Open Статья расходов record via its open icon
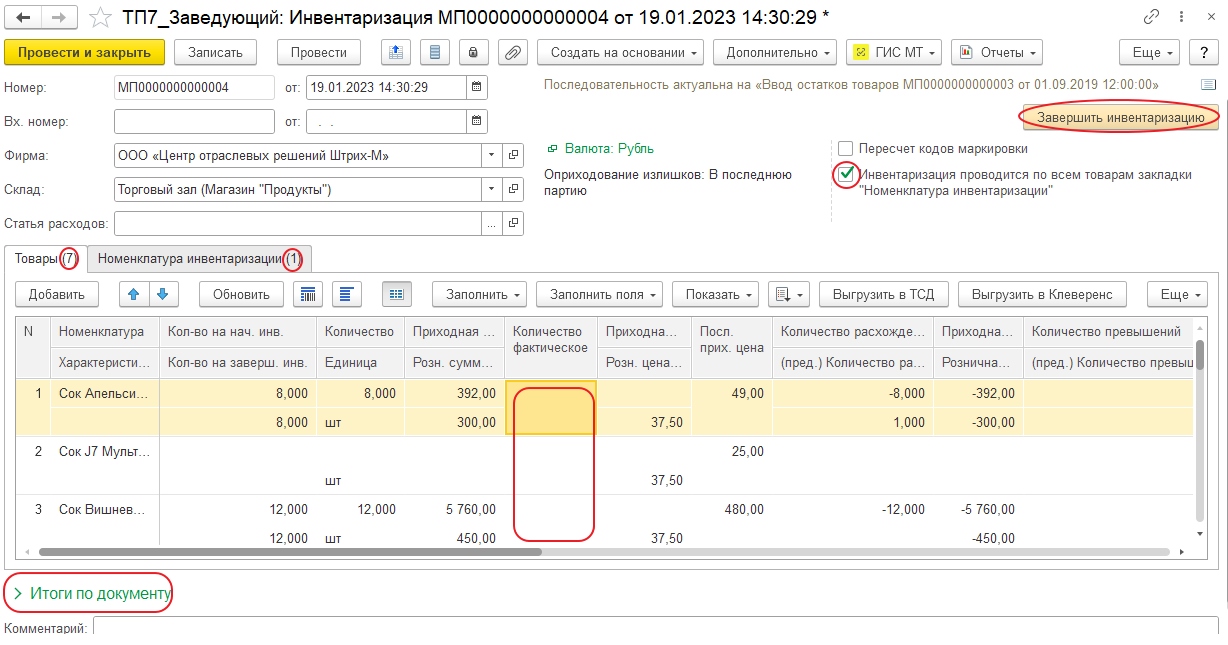 tap(514, 223)
